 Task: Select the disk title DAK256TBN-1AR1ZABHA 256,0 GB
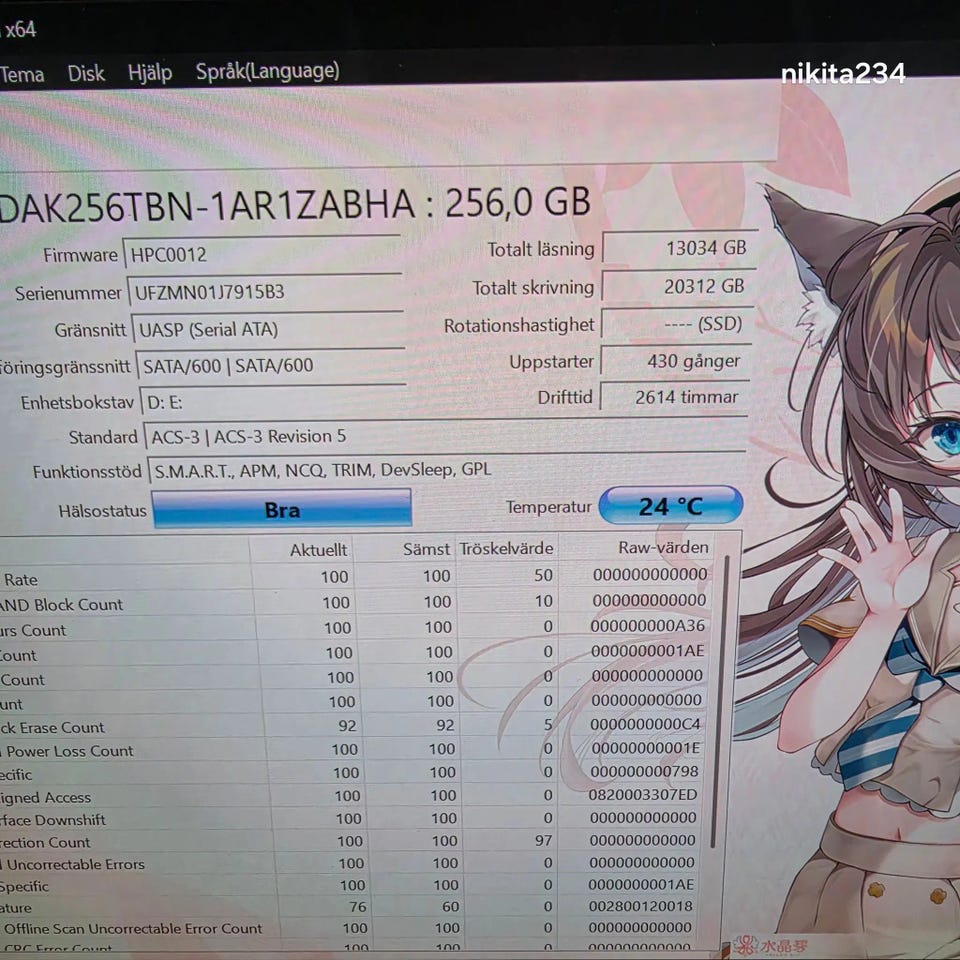tap(295, 204)
